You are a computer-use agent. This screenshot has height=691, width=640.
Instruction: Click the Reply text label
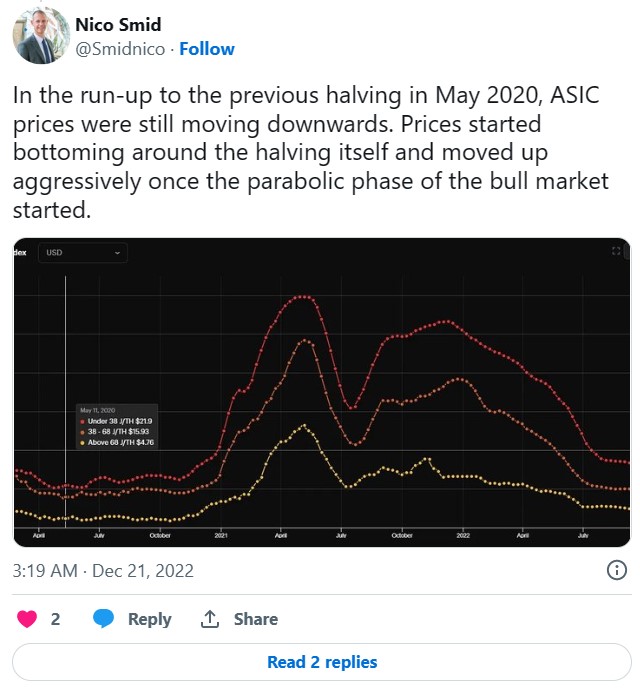pos(149,619)
